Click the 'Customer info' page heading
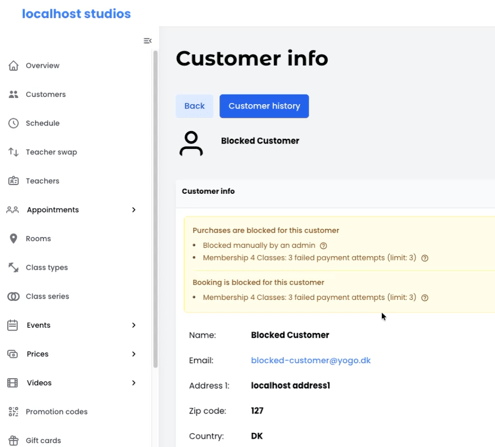This screenshot has height=447, width=495. pyautogui.click(x=252, y=58)
